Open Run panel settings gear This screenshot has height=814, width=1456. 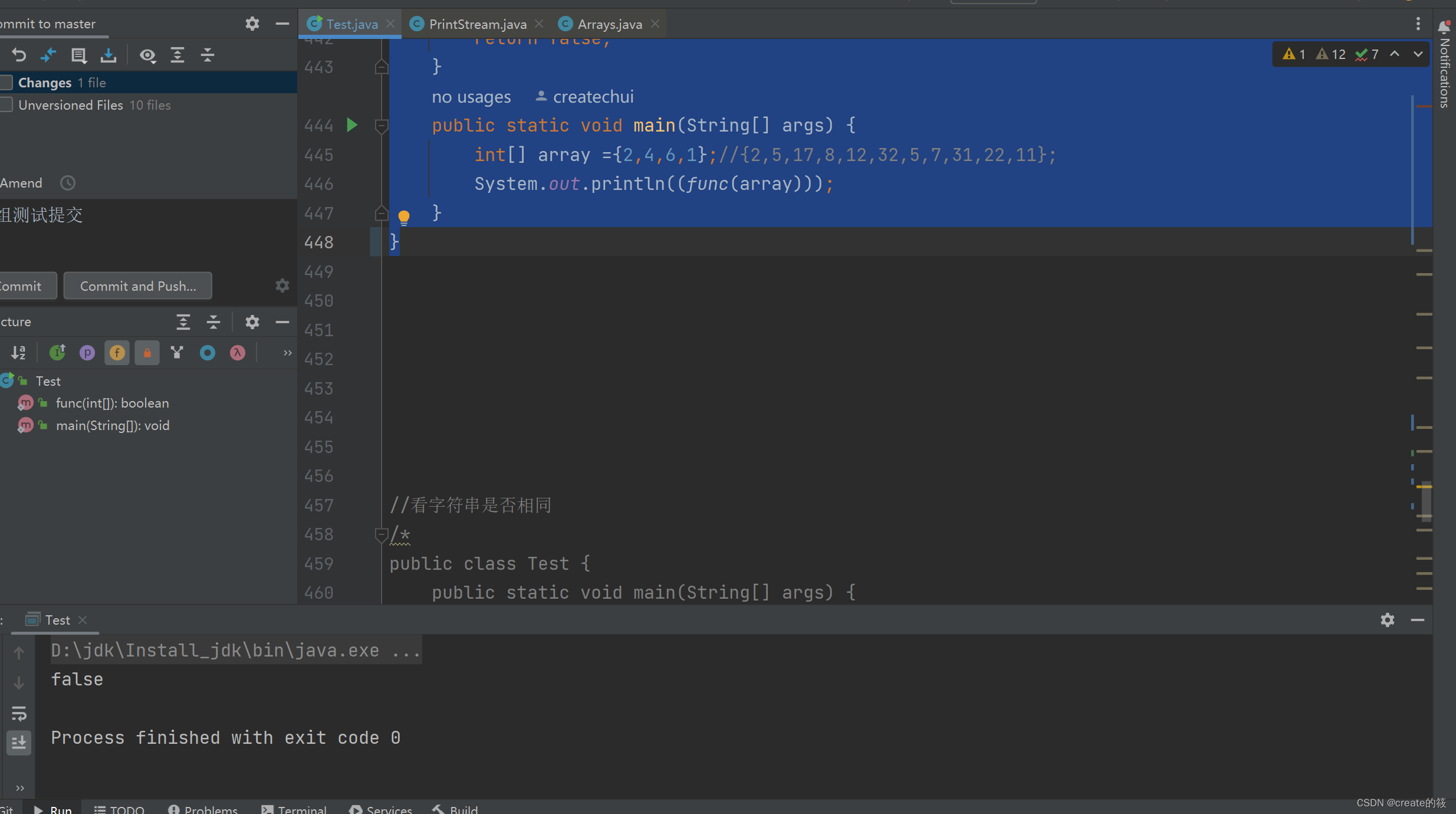pyautogui.click(x=1387, y=620)
